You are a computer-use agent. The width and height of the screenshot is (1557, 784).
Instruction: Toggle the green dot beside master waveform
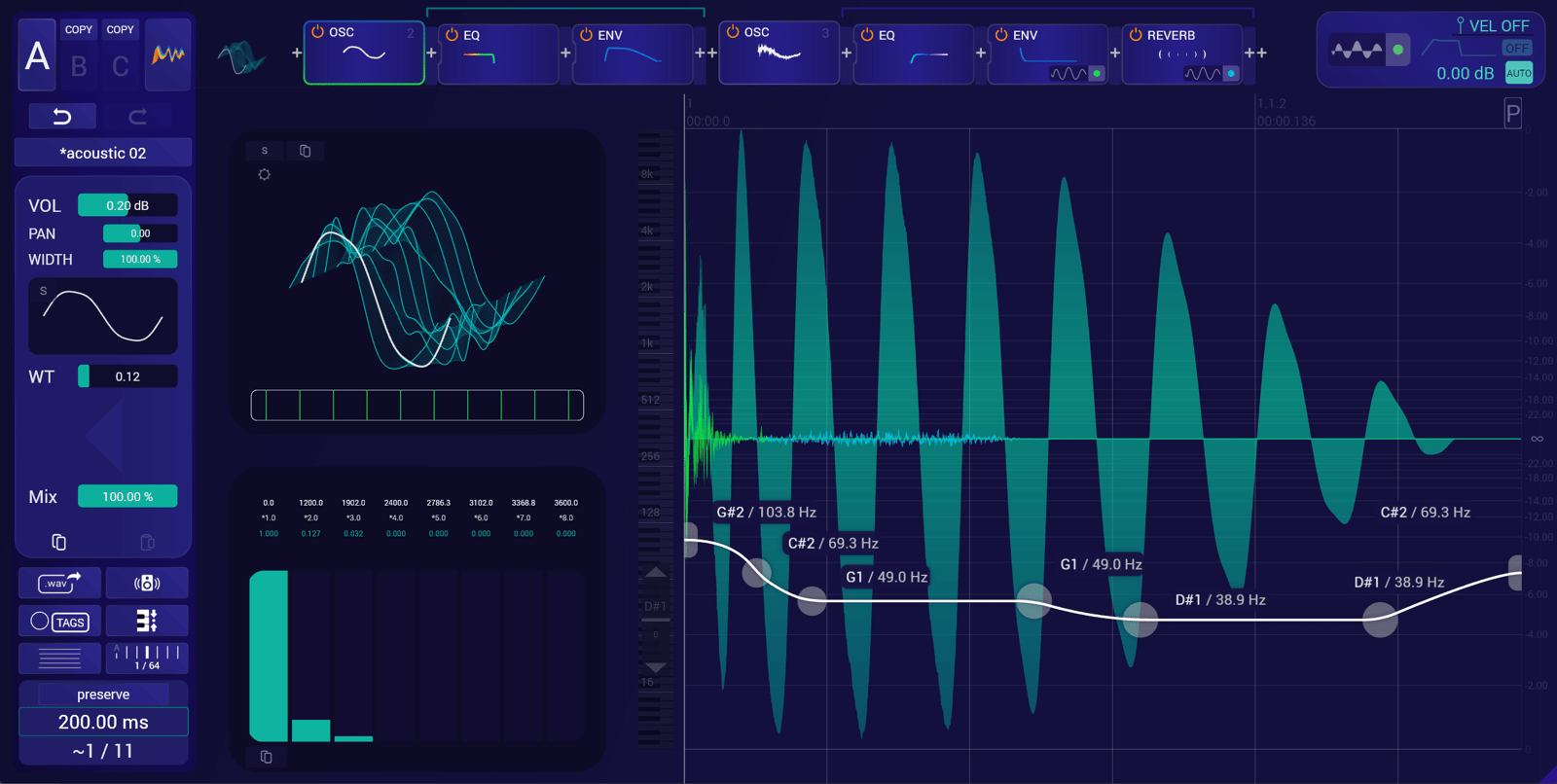(x=1397, y=50)
